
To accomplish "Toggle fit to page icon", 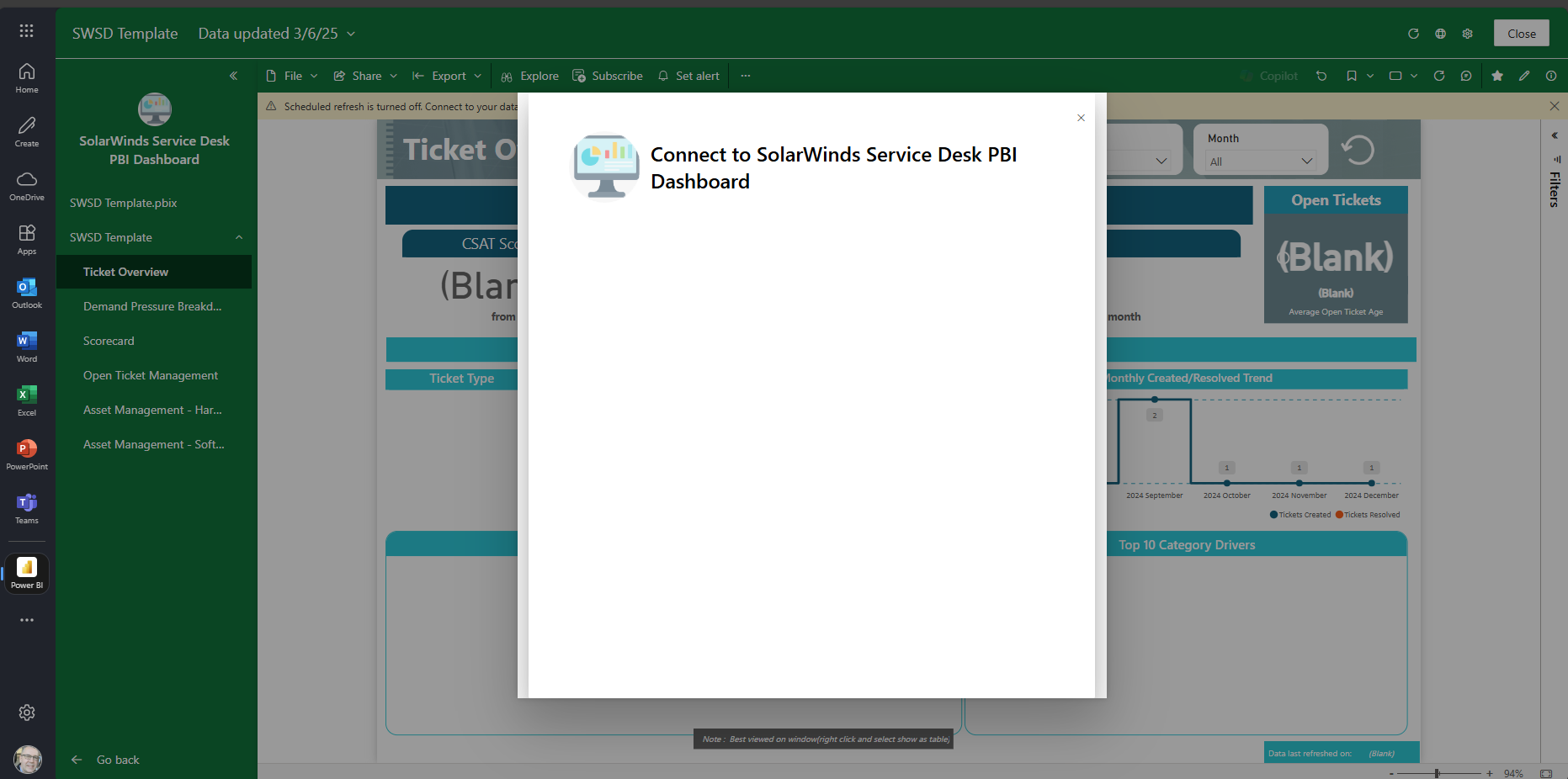I will (1546, 773).
